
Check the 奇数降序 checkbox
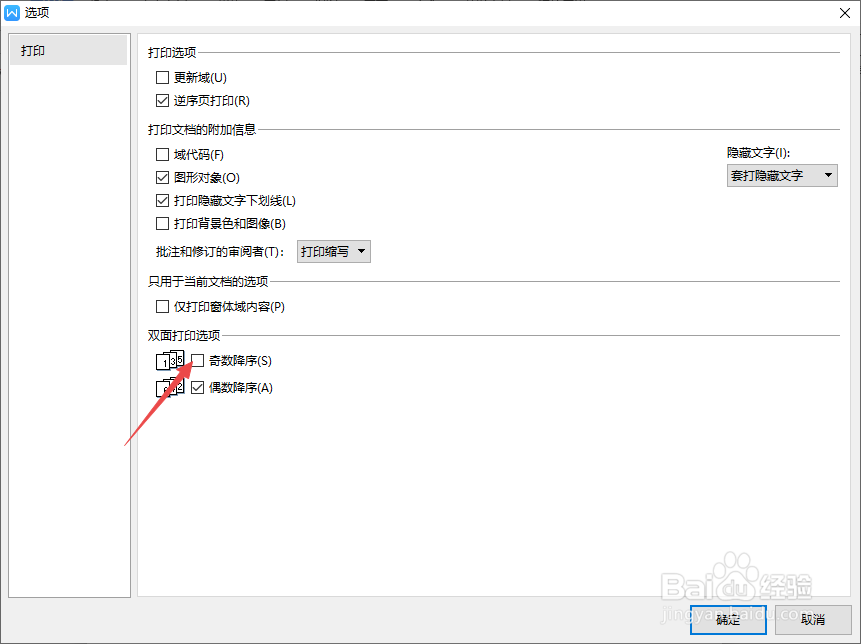(195, 360)
